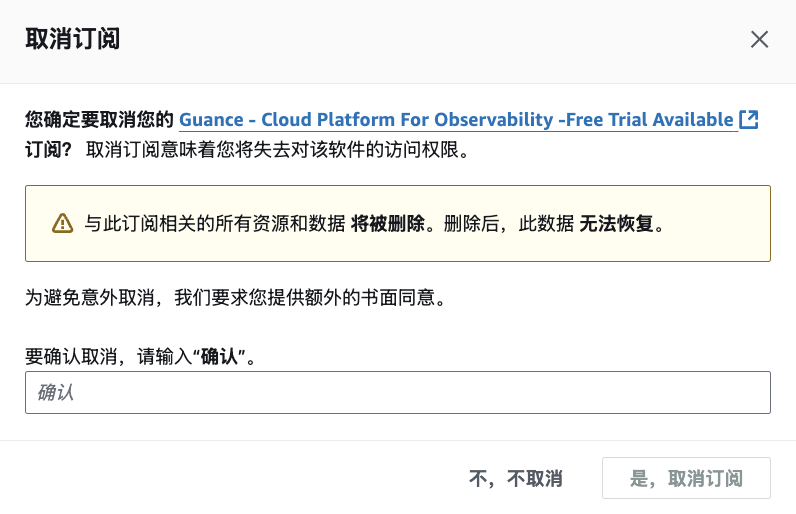Click the Free Trial Available link text
The height and width of the screenshot is (514, 796).
(649, 120)
